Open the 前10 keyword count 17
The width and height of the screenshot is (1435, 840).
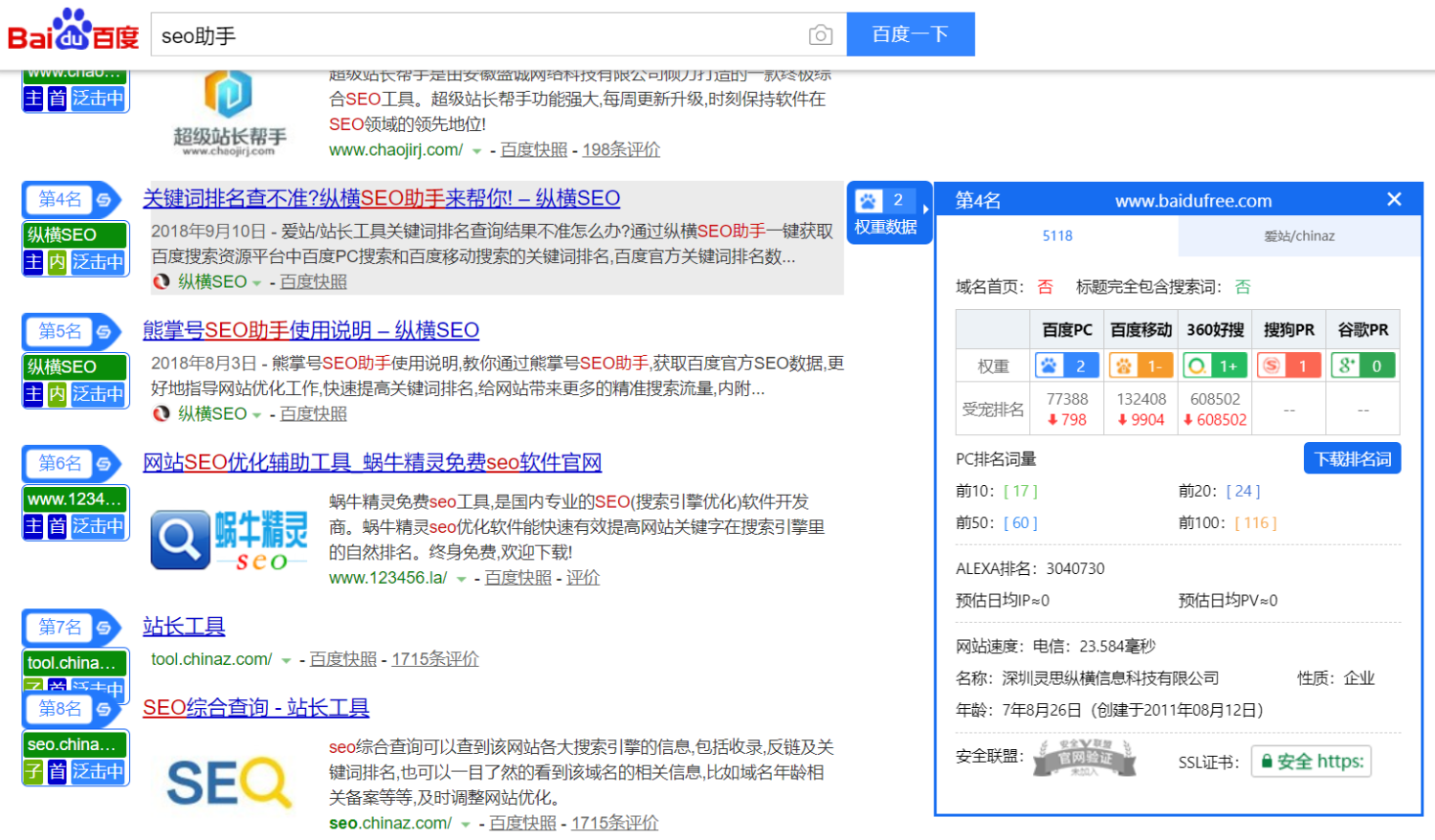[x=1021, y=491]
